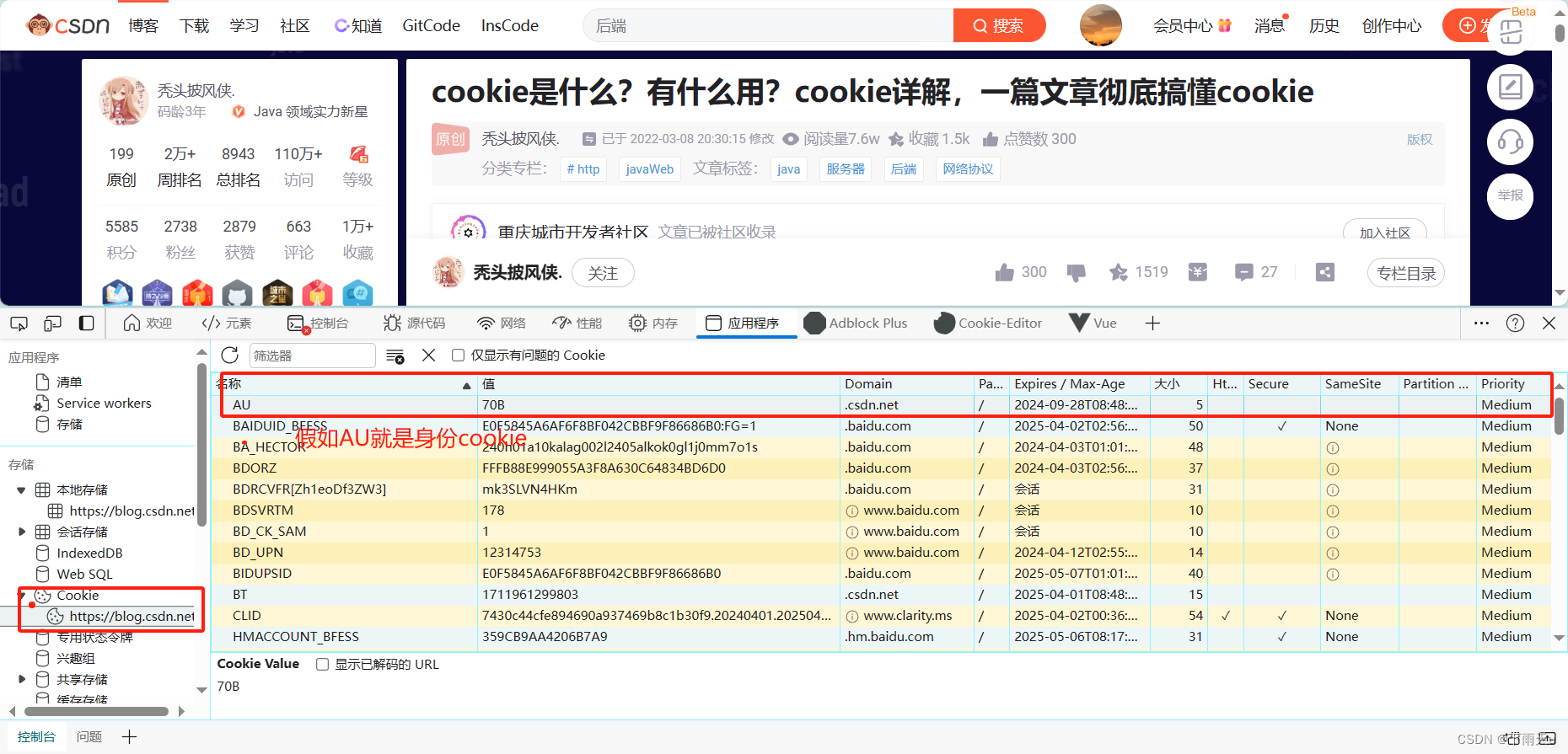This screenshot has width=1568, height=754.
Task: Click the edit note floating icon
Action: point(1510,87)
